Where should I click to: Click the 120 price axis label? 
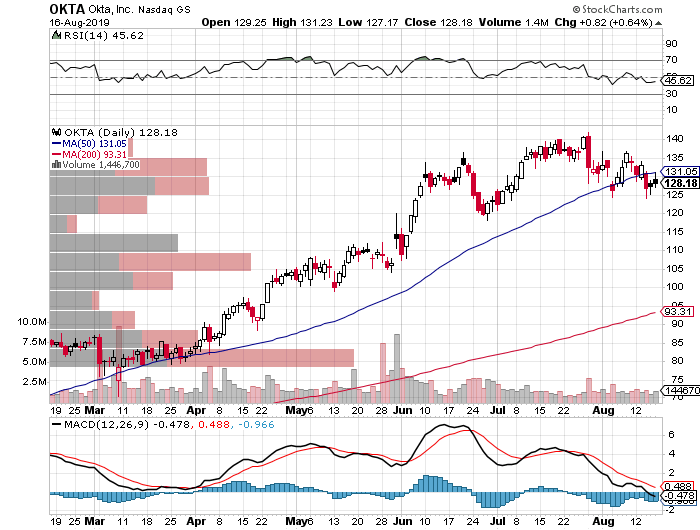[675, 213]
